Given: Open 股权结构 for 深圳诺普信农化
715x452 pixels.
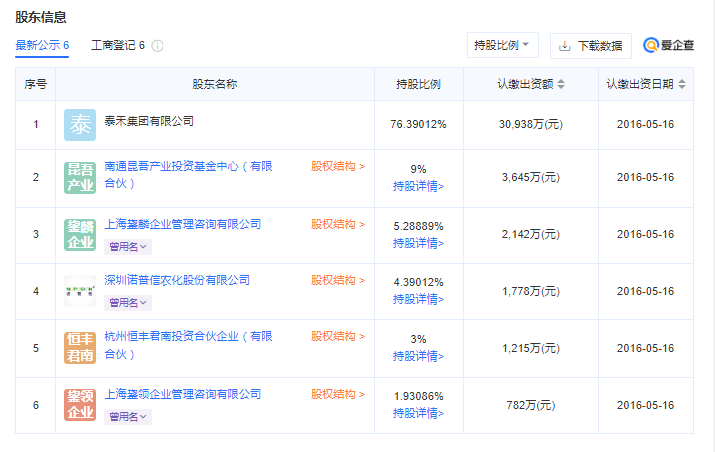Looking at the screenshot, I should coord(338,280).
